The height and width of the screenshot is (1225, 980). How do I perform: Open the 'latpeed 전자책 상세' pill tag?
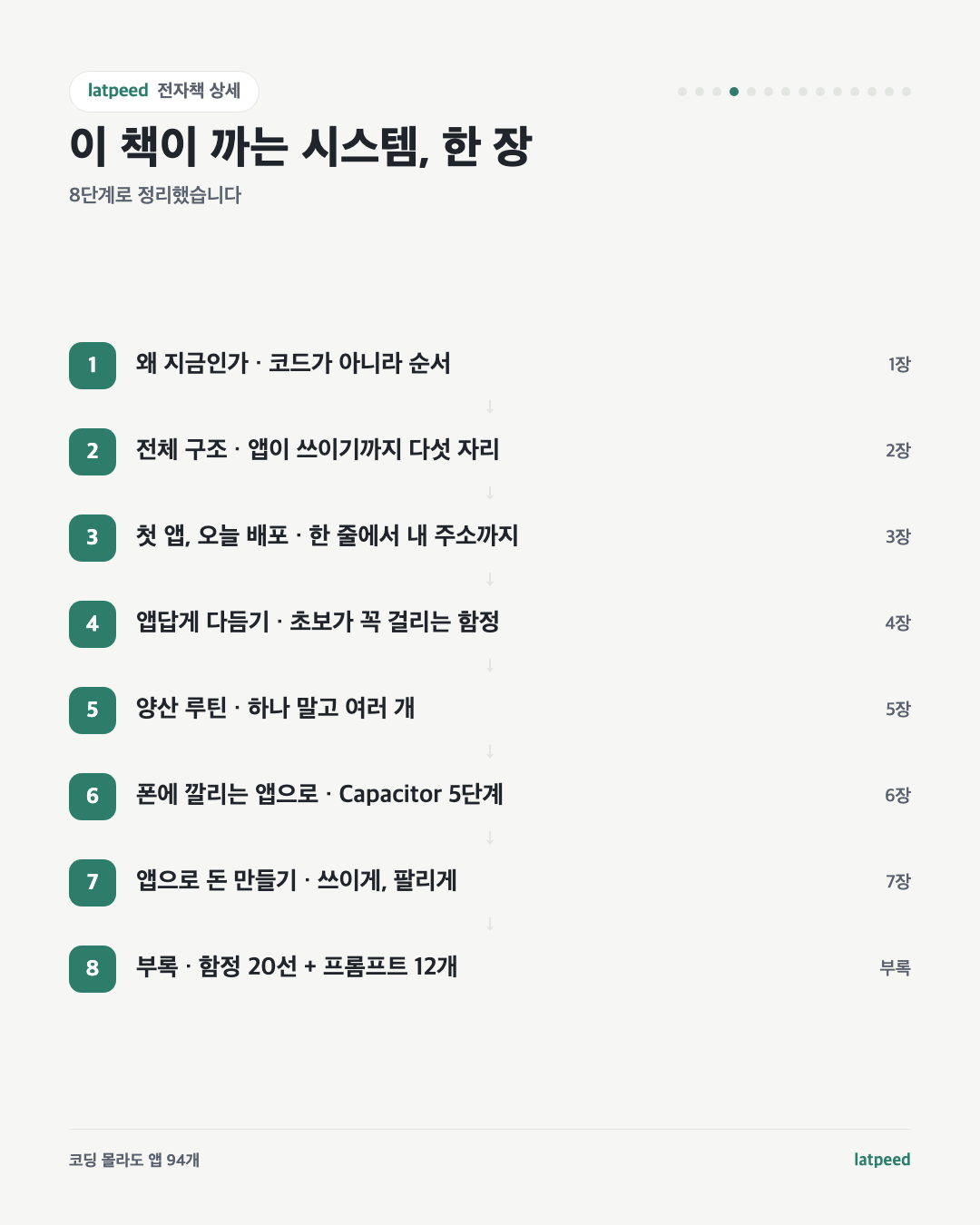[164, 92]
